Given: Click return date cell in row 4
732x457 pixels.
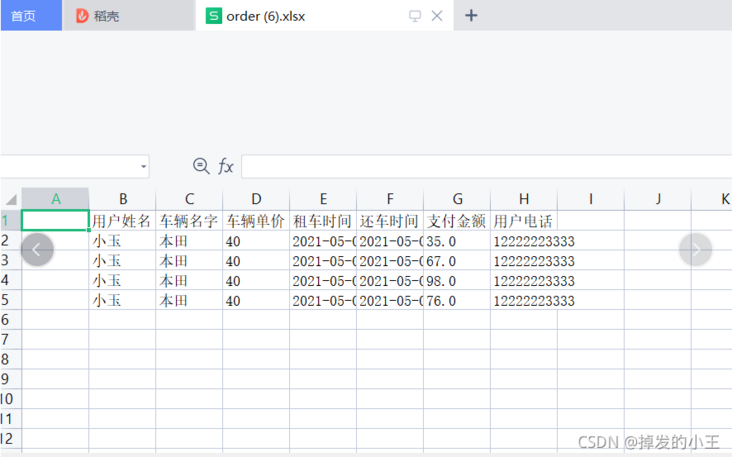Looking at the screenshot, I should pyautogui.click(x=390, y=281).
